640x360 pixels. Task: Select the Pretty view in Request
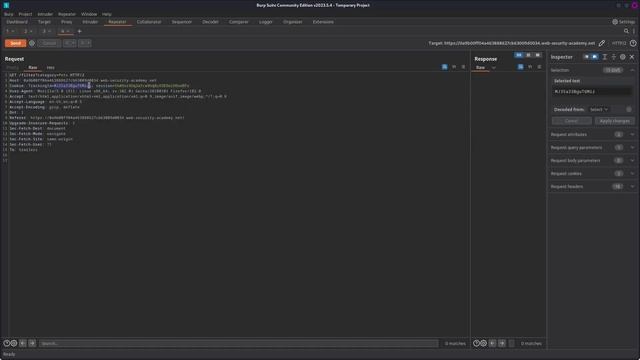tap(13, 68)
